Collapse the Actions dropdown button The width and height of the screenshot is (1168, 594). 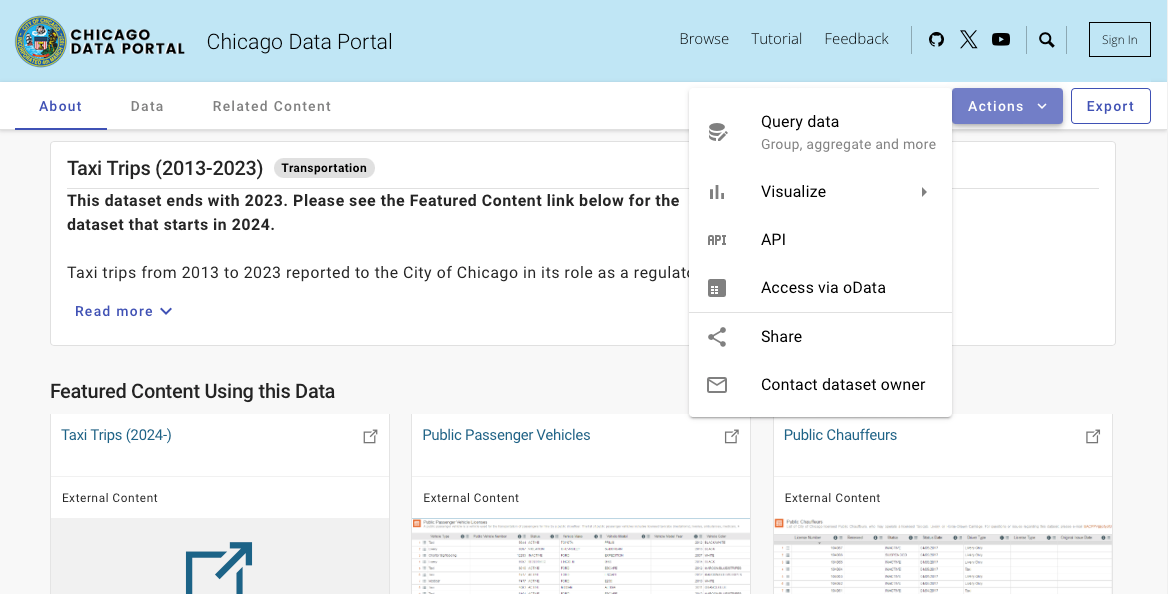(1007, 106)
